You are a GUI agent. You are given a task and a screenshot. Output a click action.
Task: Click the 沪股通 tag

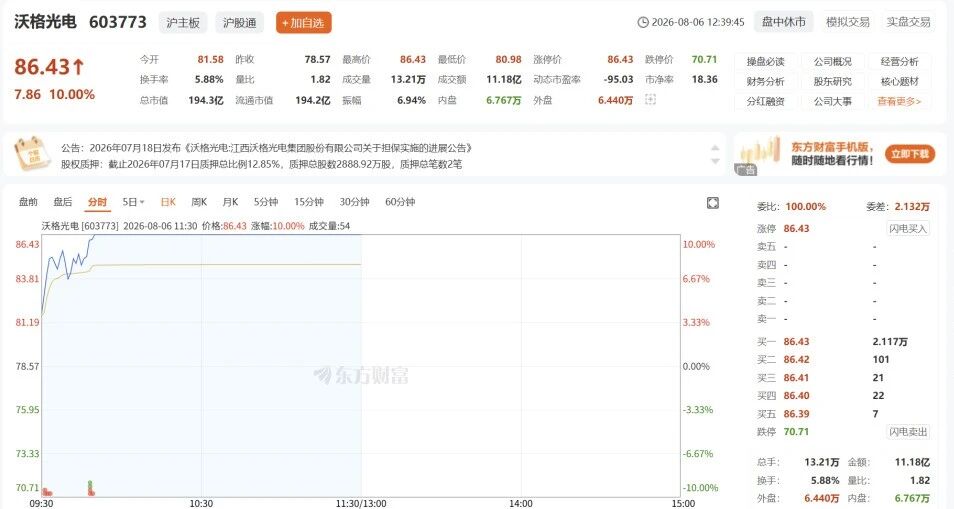click(239, 23)
